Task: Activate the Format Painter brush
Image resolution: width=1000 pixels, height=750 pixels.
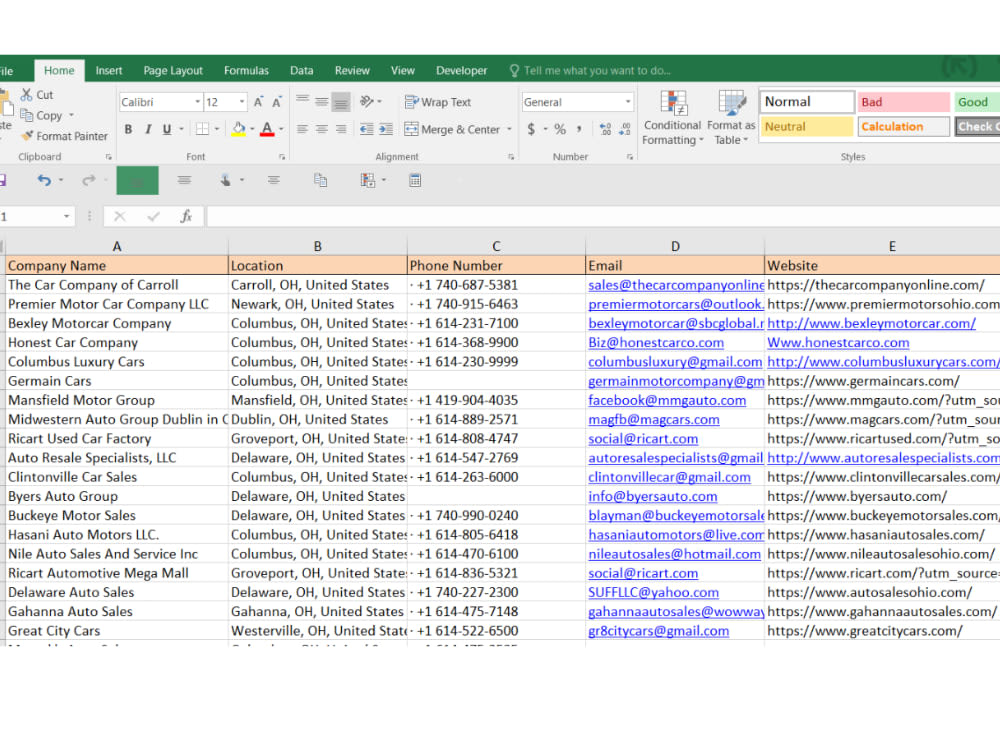Action: pos(27,136)
